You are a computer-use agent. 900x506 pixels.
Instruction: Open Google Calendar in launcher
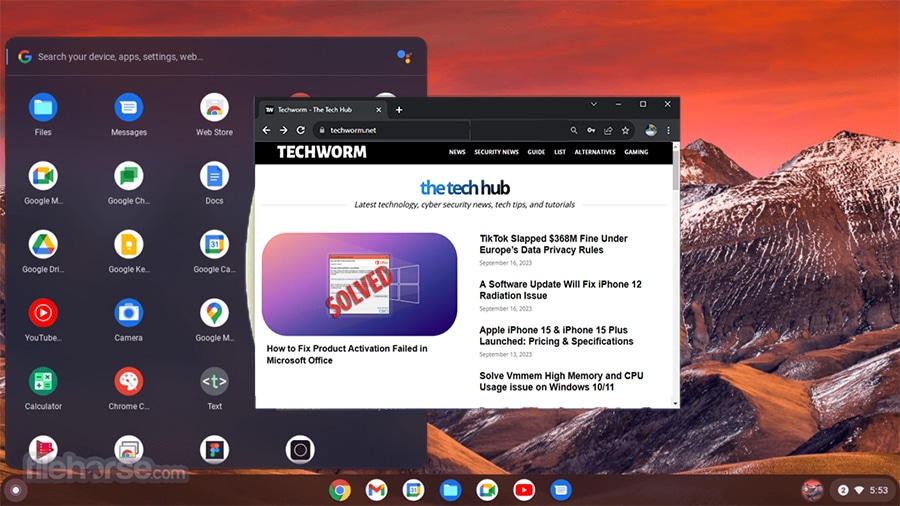214,245
